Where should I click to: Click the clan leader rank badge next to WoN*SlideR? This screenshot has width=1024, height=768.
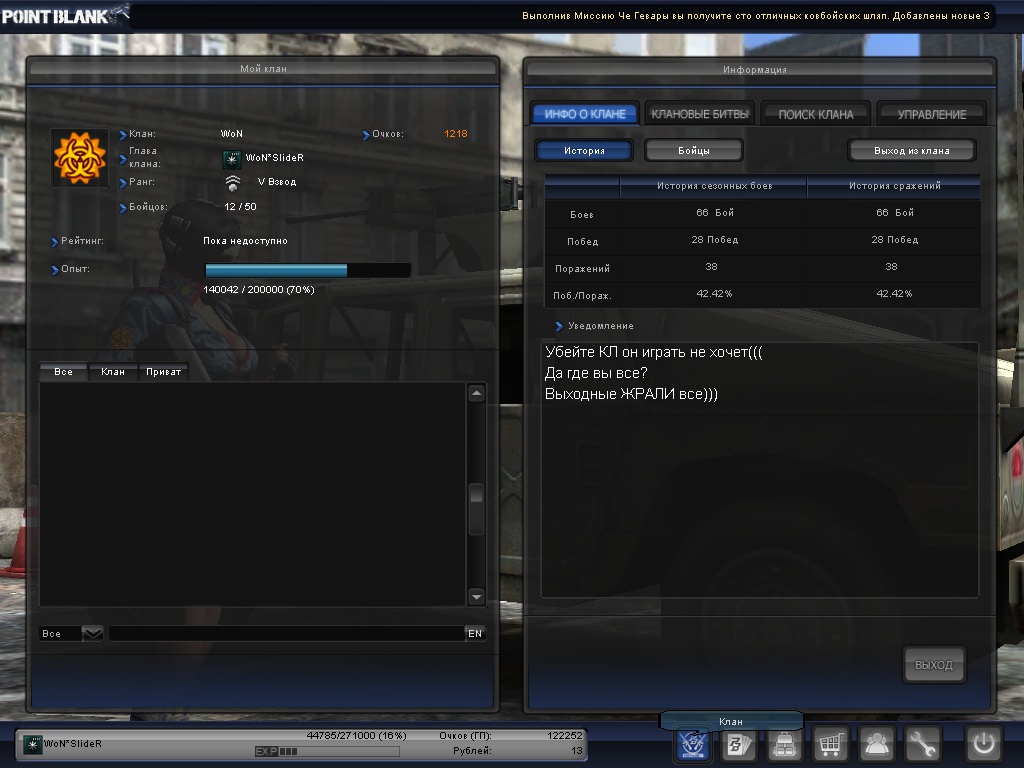pyautogui.click(x=231, y=159)
